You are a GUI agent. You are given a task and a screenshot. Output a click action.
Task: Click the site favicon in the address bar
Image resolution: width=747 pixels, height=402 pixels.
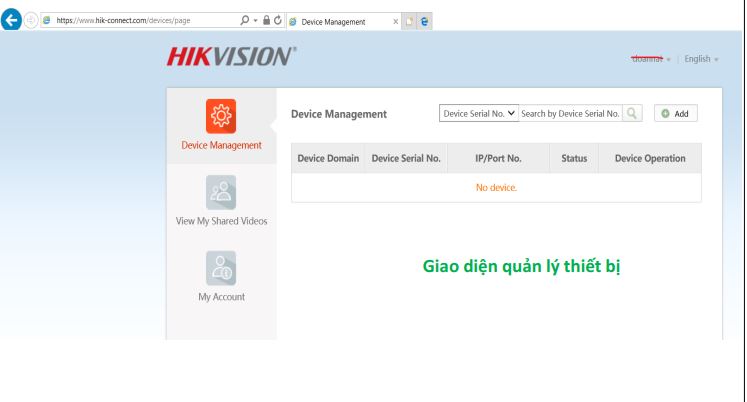(47, 20)
